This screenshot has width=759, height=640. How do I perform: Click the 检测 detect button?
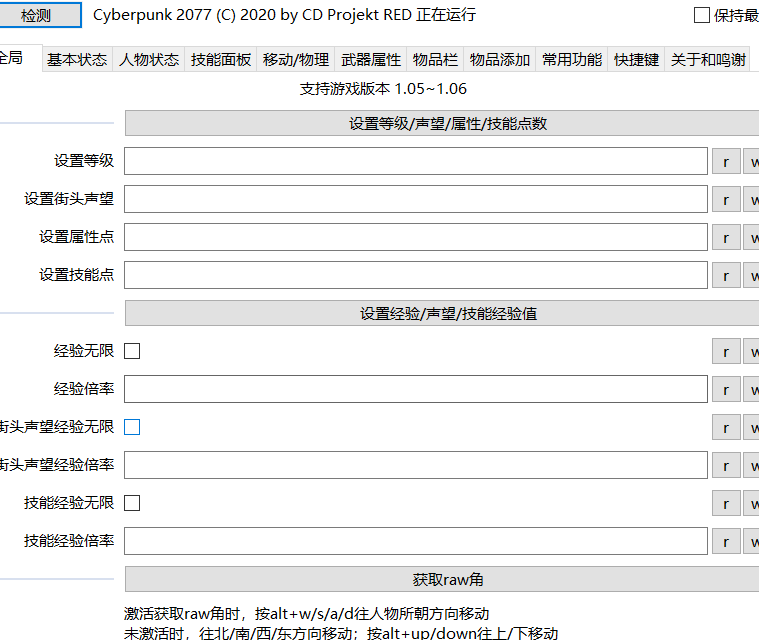coord(41,15)
